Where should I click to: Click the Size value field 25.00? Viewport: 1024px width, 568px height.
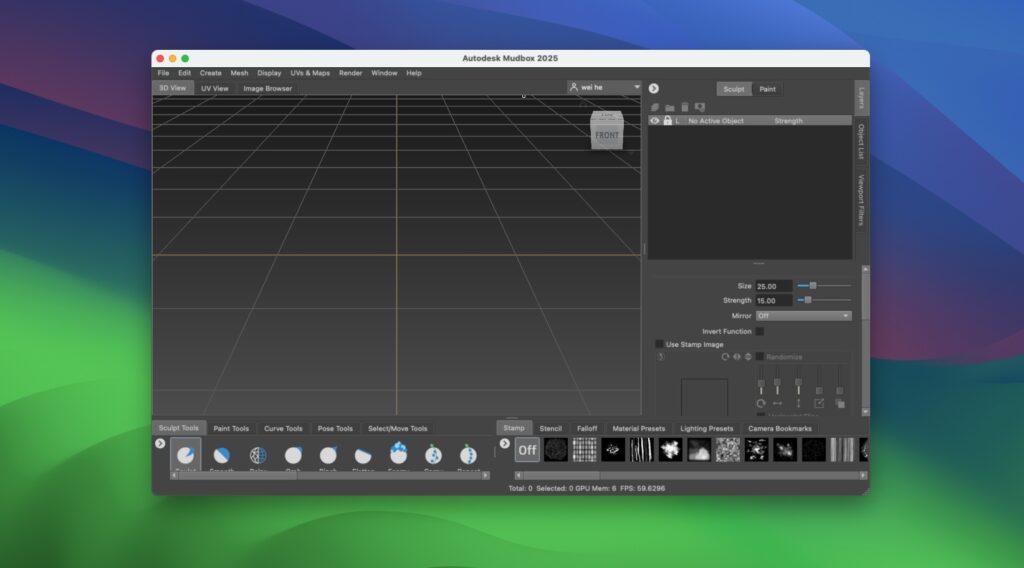tap(774, 286)
